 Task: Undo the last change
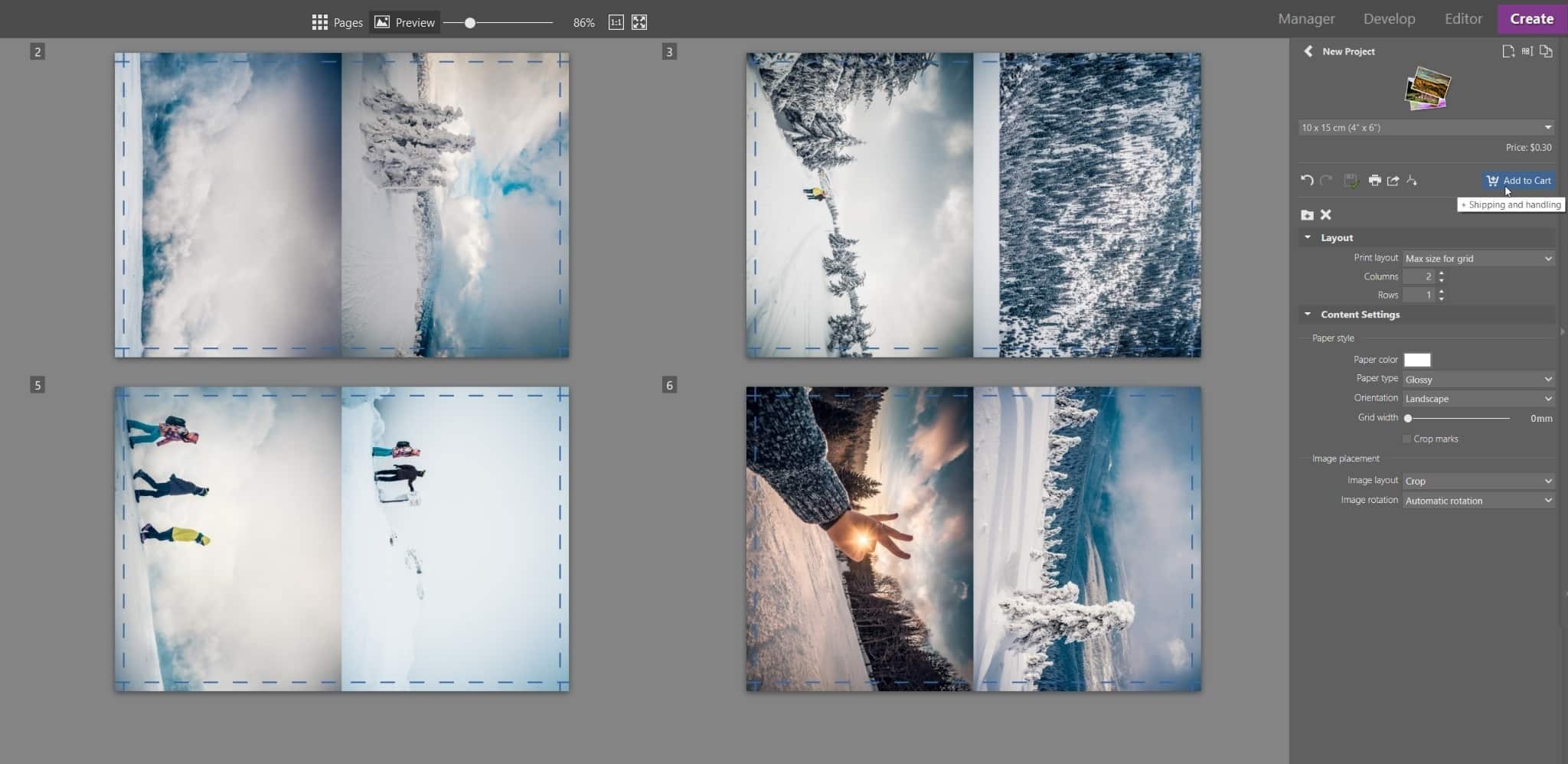tap(1307, 181)
